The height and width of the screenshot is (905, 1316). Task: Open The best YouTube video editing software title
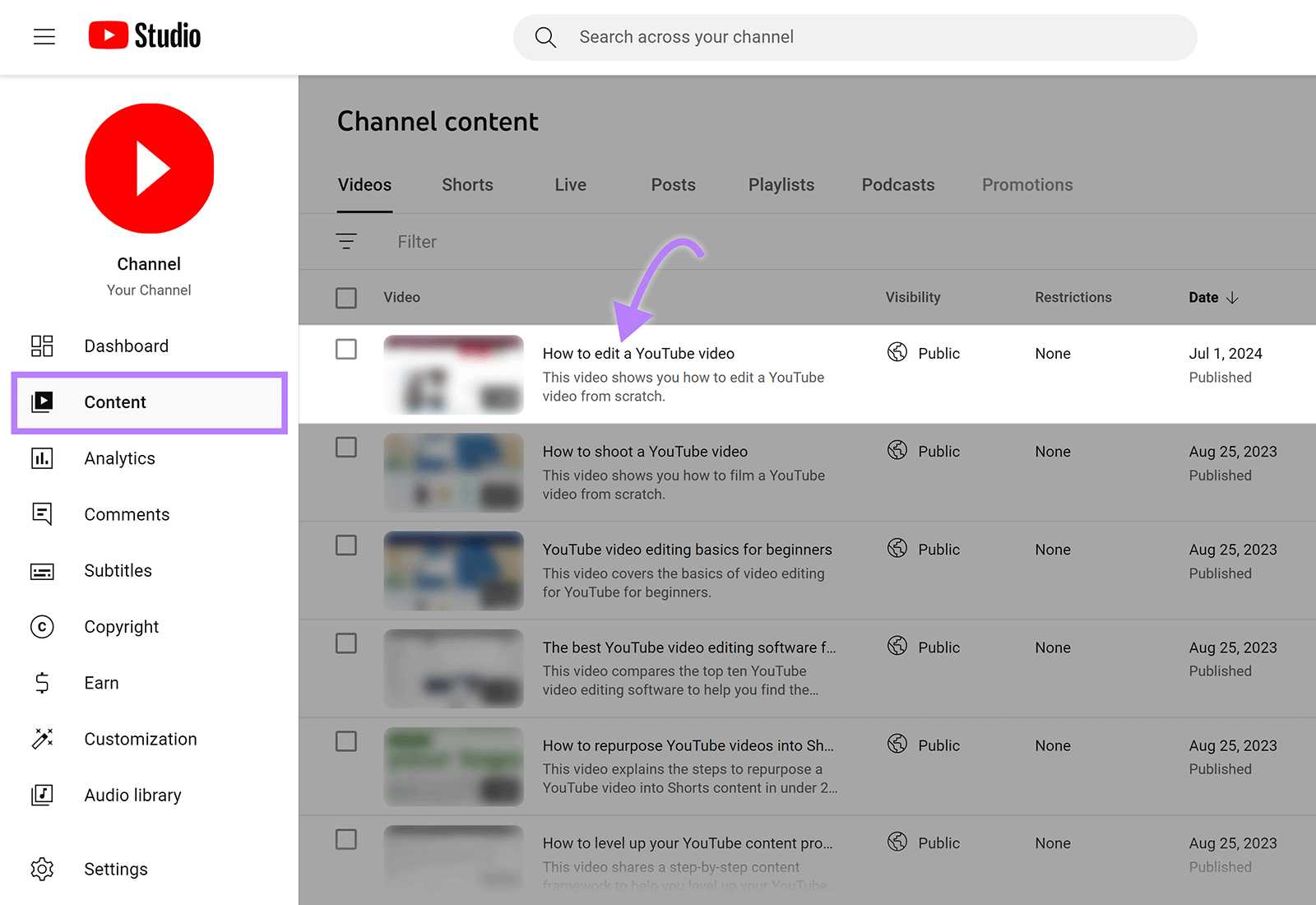[x=688, y=647]
